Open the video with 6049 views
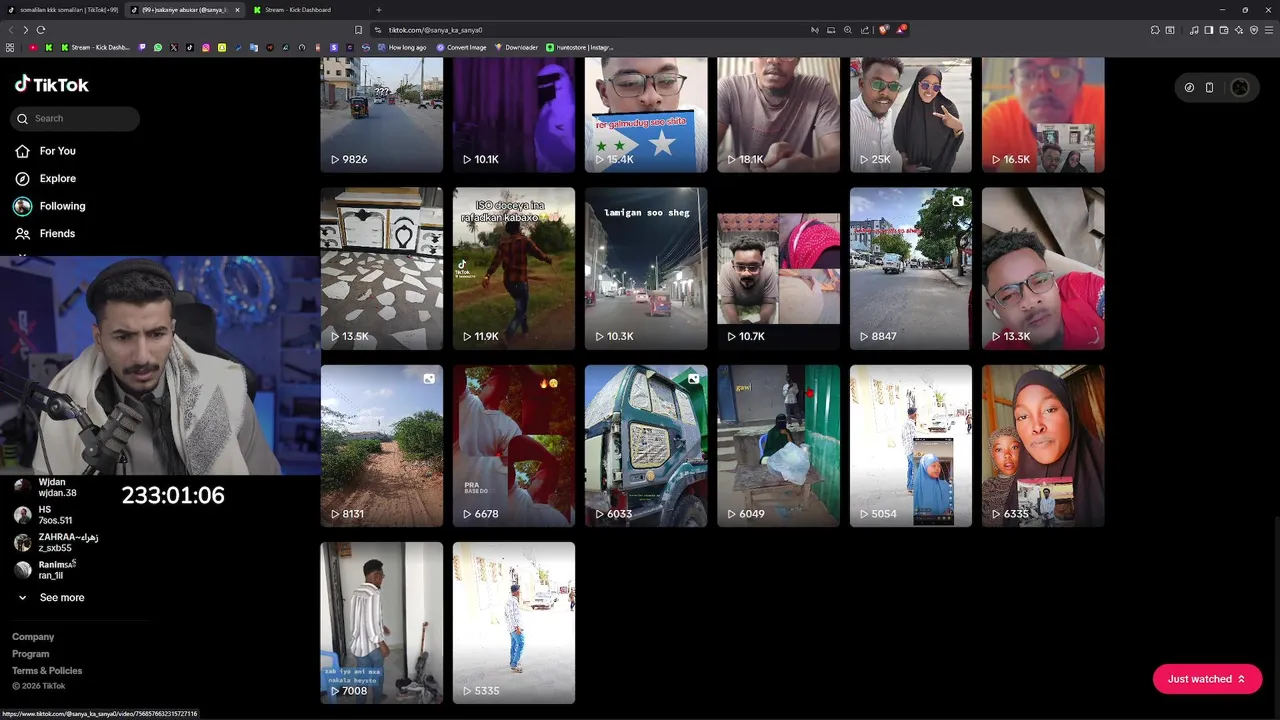The image size is (1280, 720). [778, 446]
